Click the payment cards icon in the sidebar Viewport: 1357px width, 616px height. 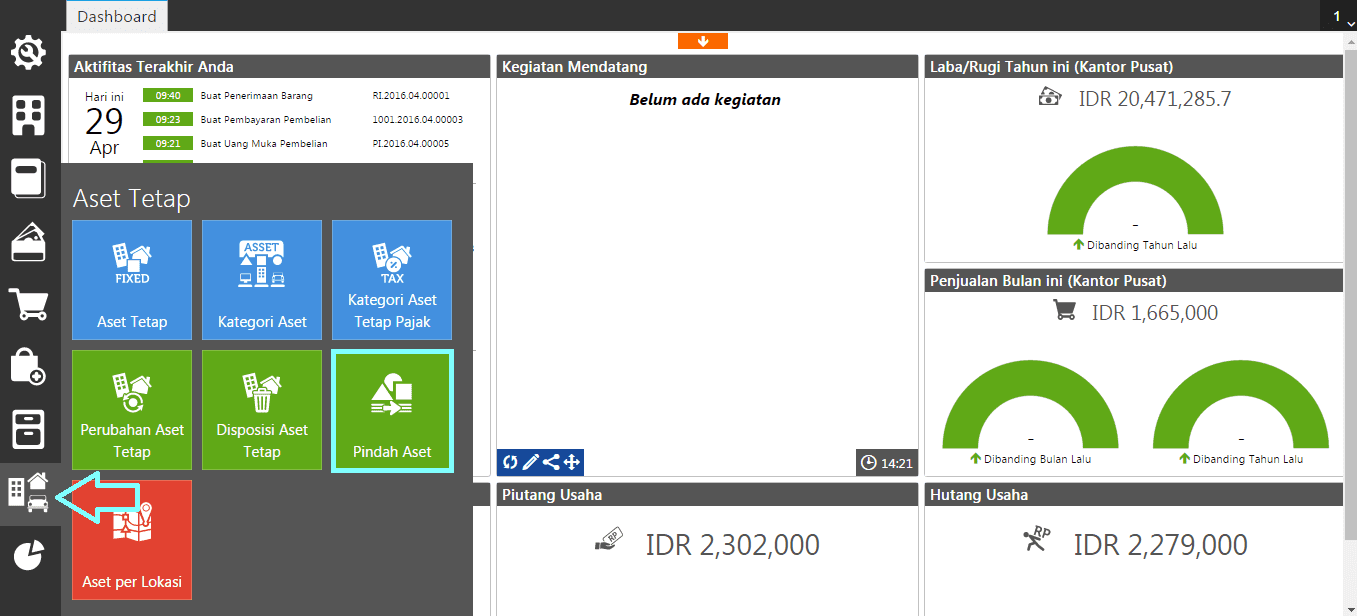click(x=29, y=241)
